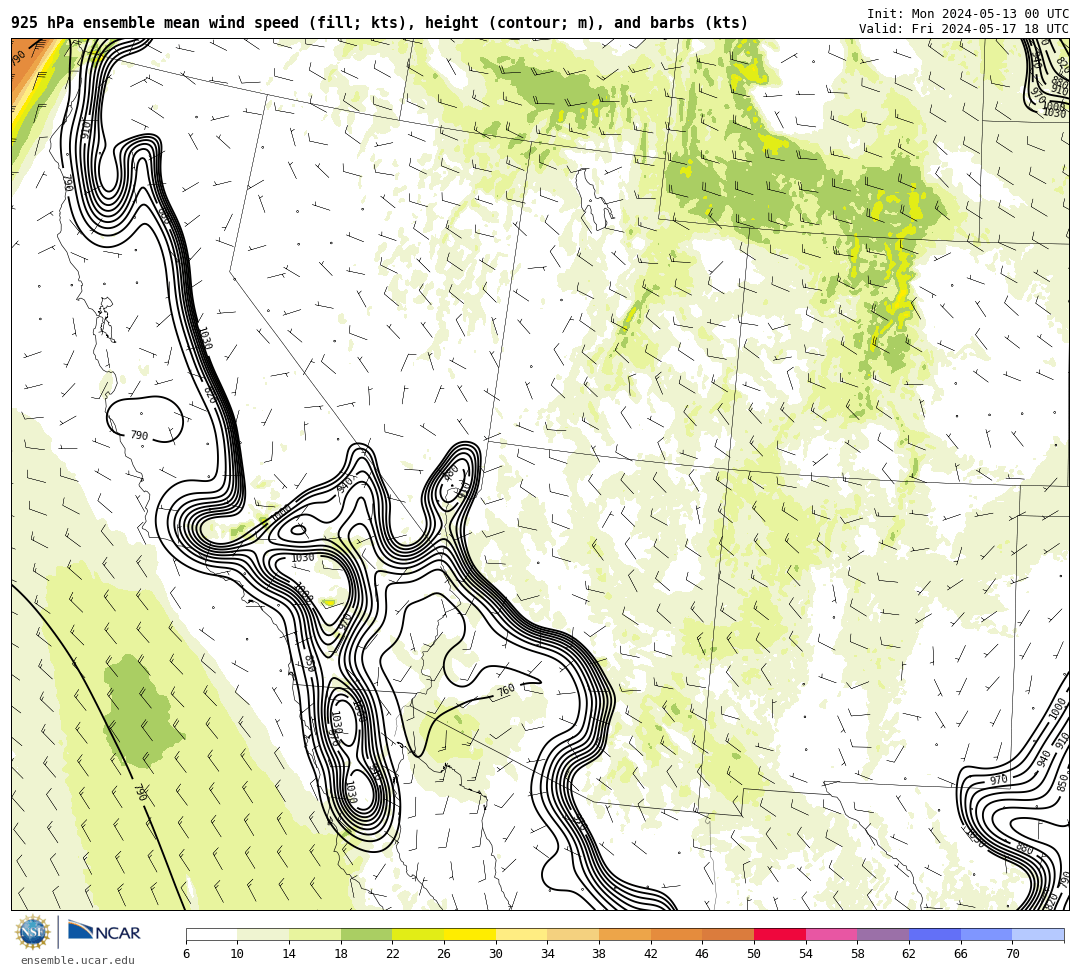
Task: Click the colorbar tick label '34'
Action: tap(547, 954)
